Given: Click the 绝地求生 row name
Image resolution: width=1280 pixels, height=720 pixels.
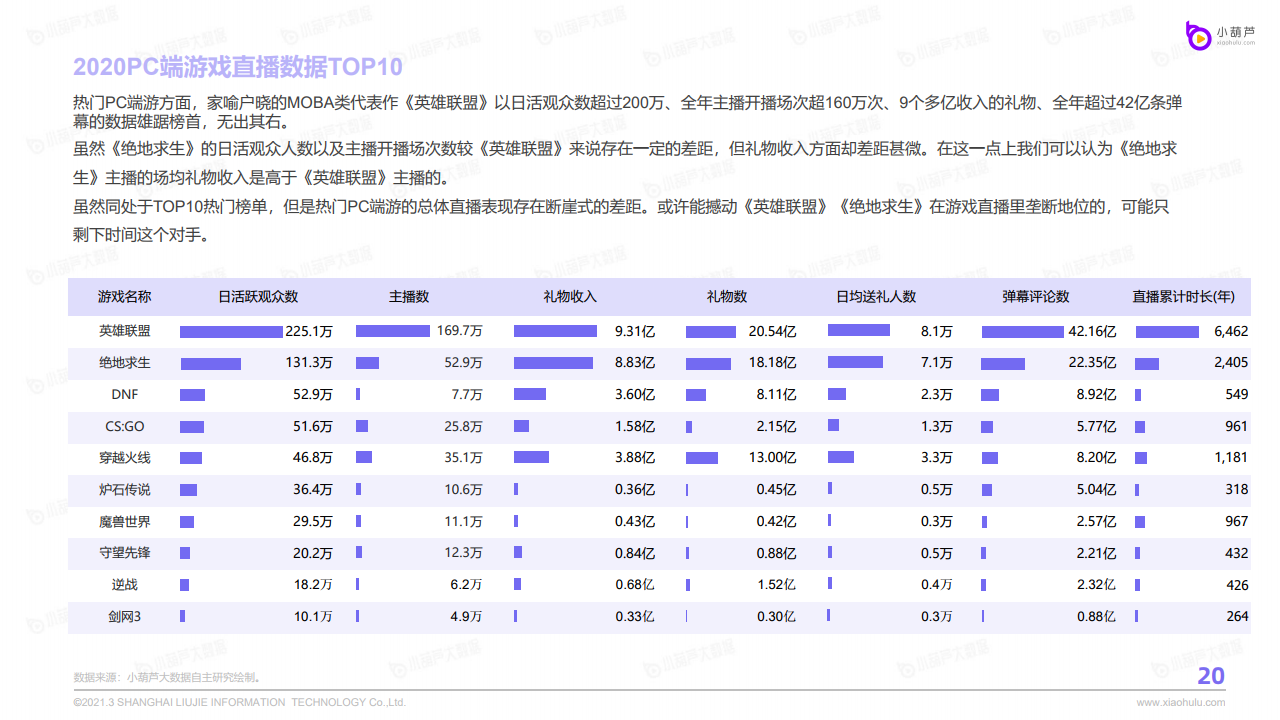Looking at the screenshot, I should 124,363.
